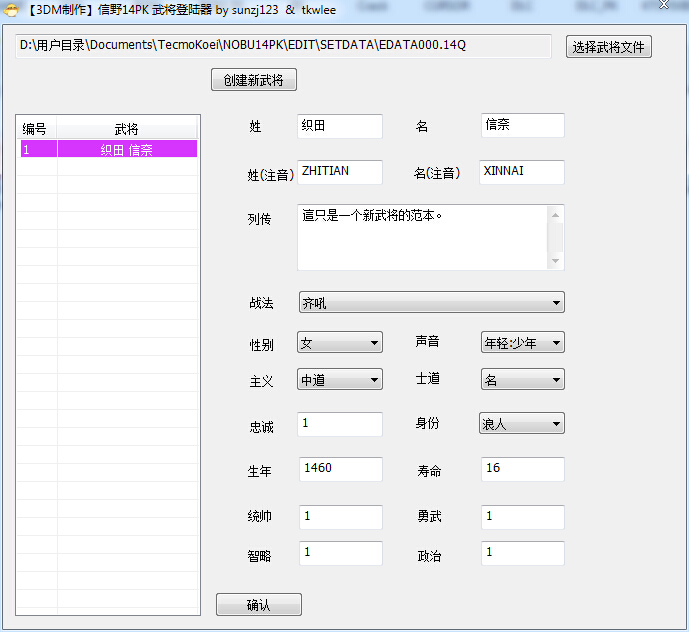Click the 姓 input field containing 织田

pyautogui.click(x=340, y=126)
